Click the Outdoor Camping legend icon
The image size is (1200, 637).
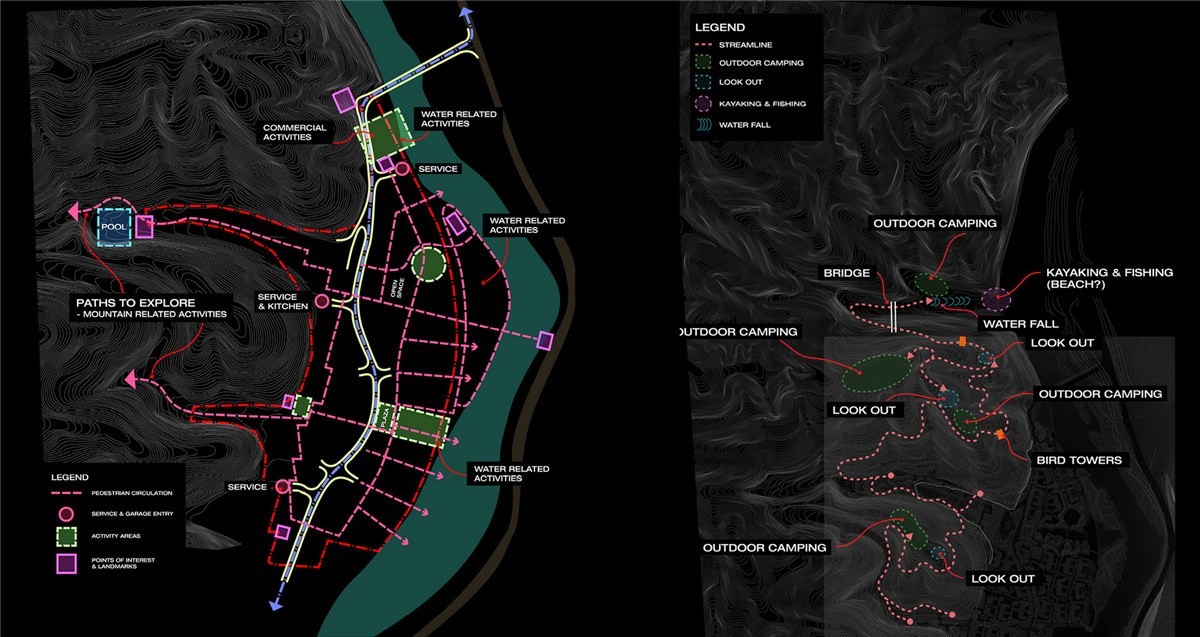(x=703, y=62)
